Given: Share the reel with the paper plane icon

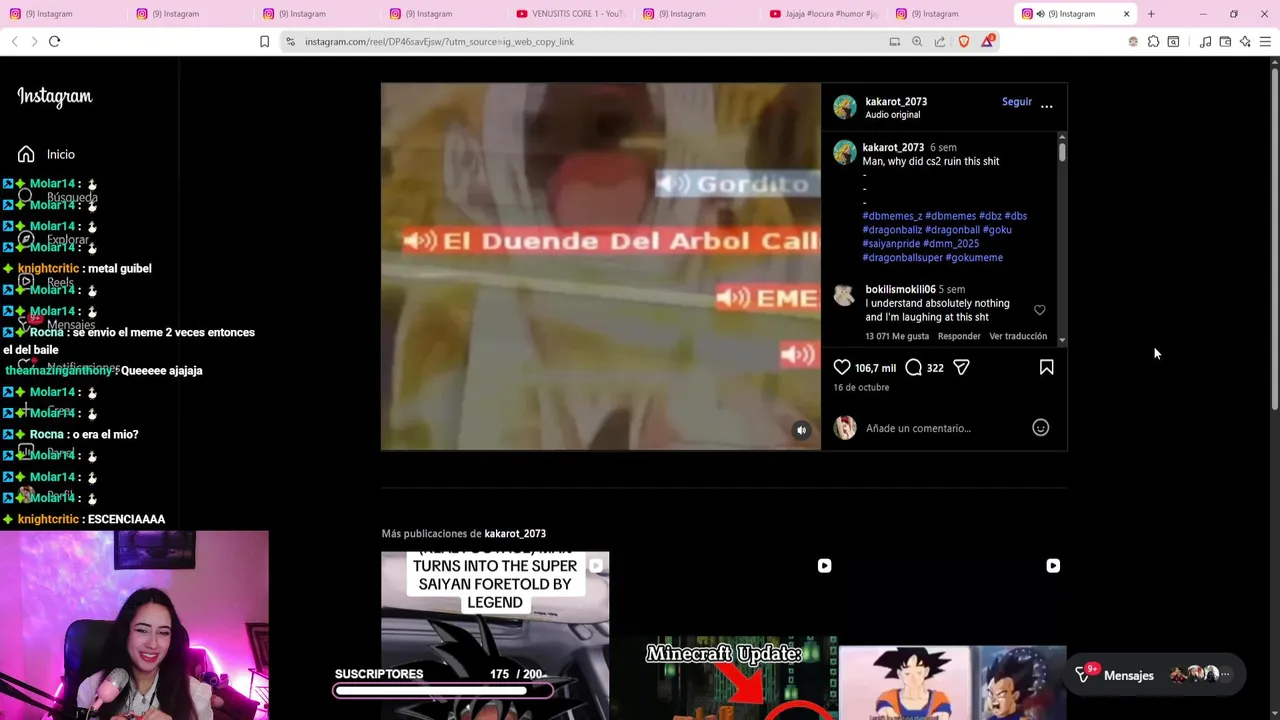Looking at the screenshot, I should [961, 367].
